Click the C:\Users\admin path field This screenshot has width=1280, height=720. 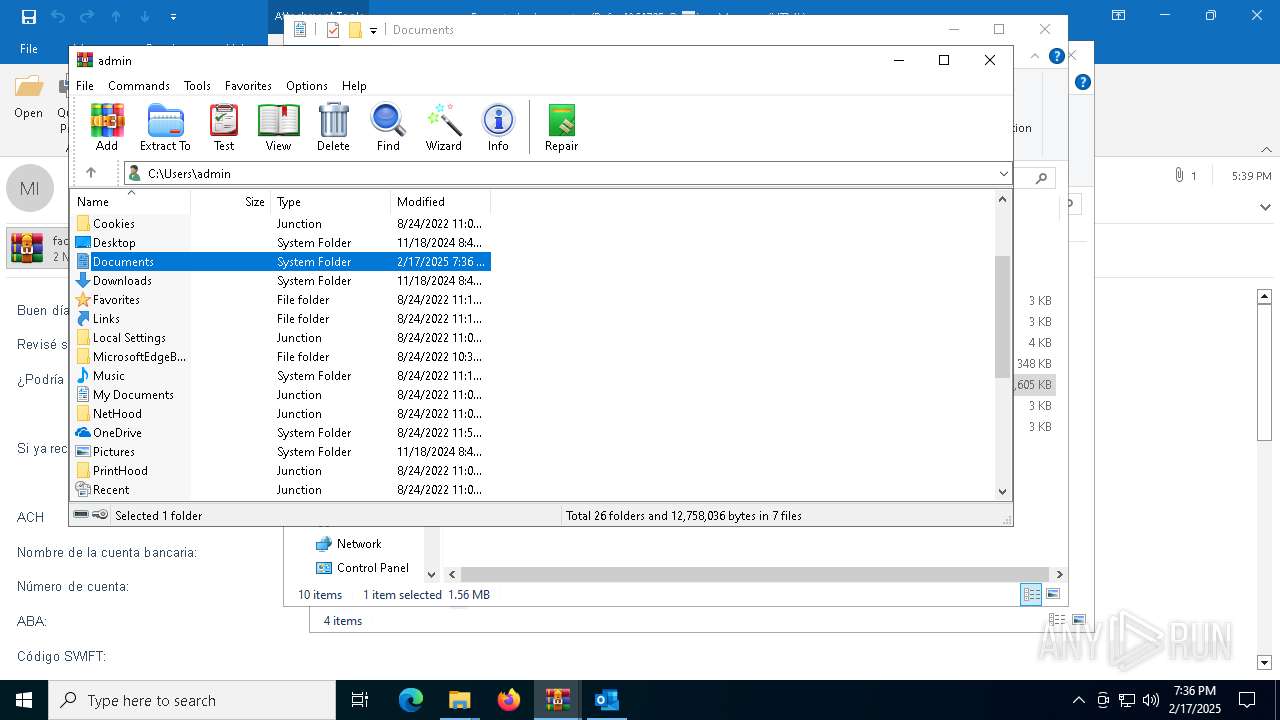[x=567, y=174]
